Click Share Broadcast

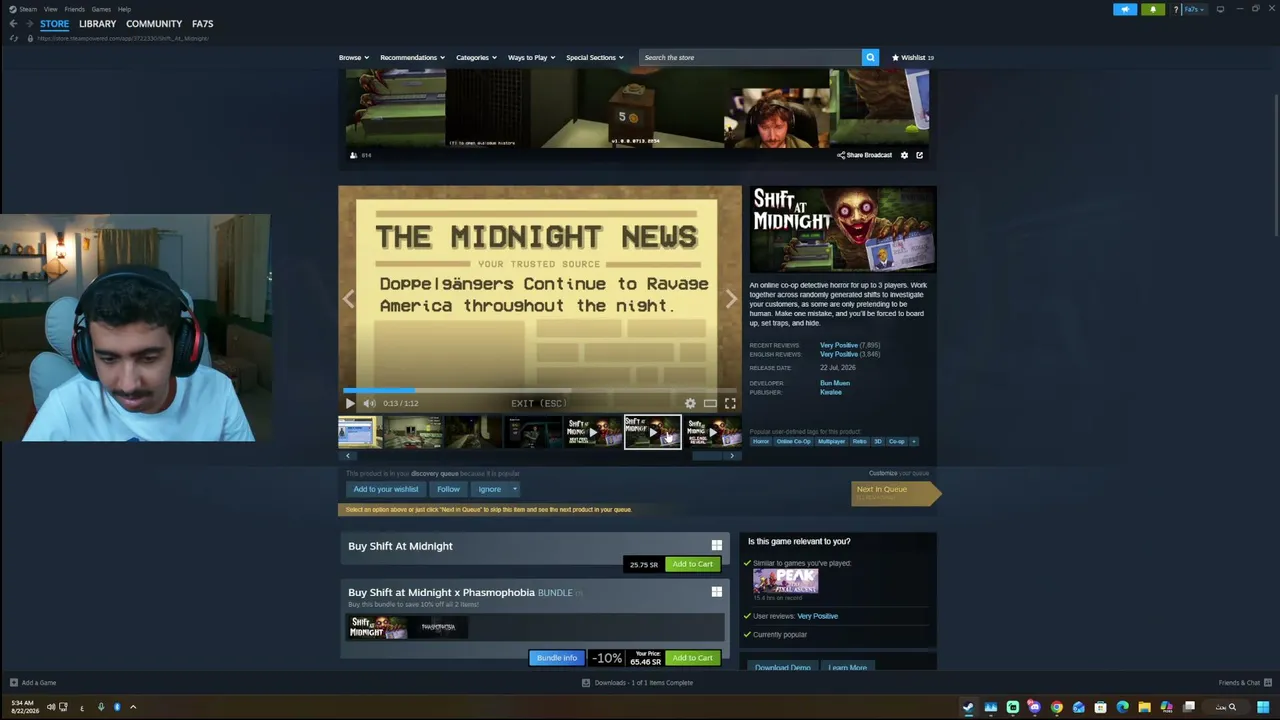864,155
